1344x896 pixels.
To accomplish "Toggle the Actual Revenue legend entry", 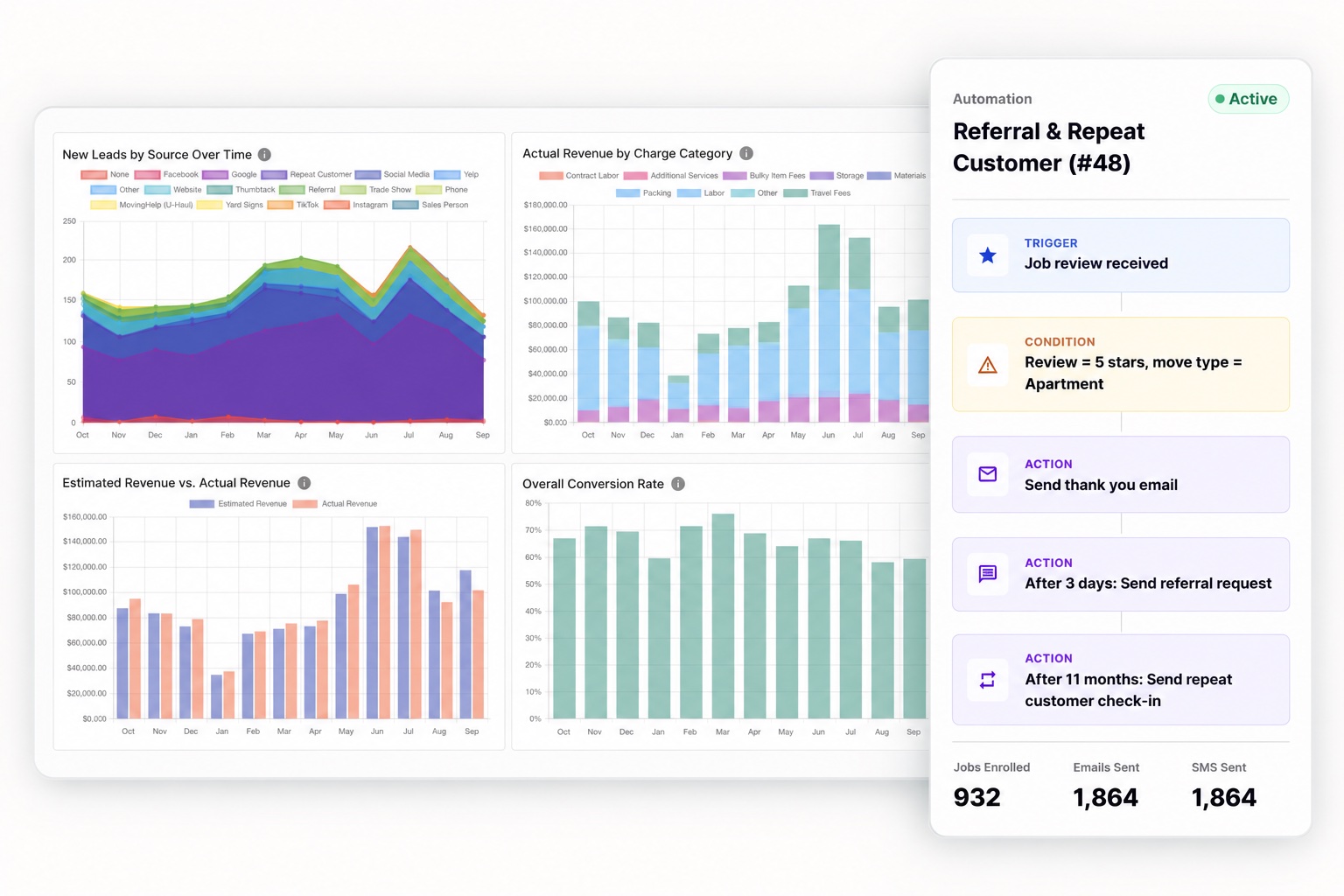I will (334, 504).
